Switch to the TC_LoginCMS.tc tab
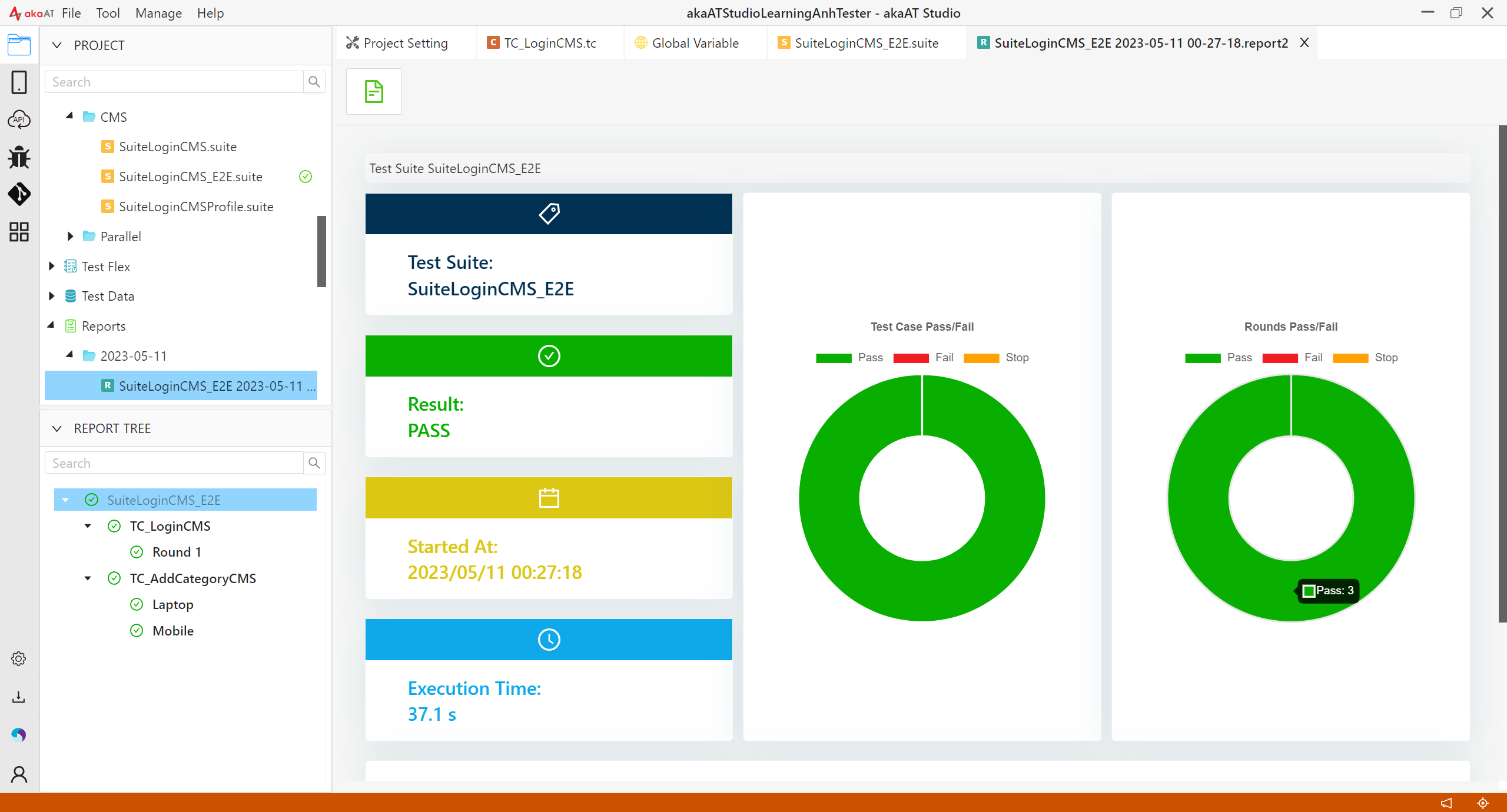 [550, 43]
